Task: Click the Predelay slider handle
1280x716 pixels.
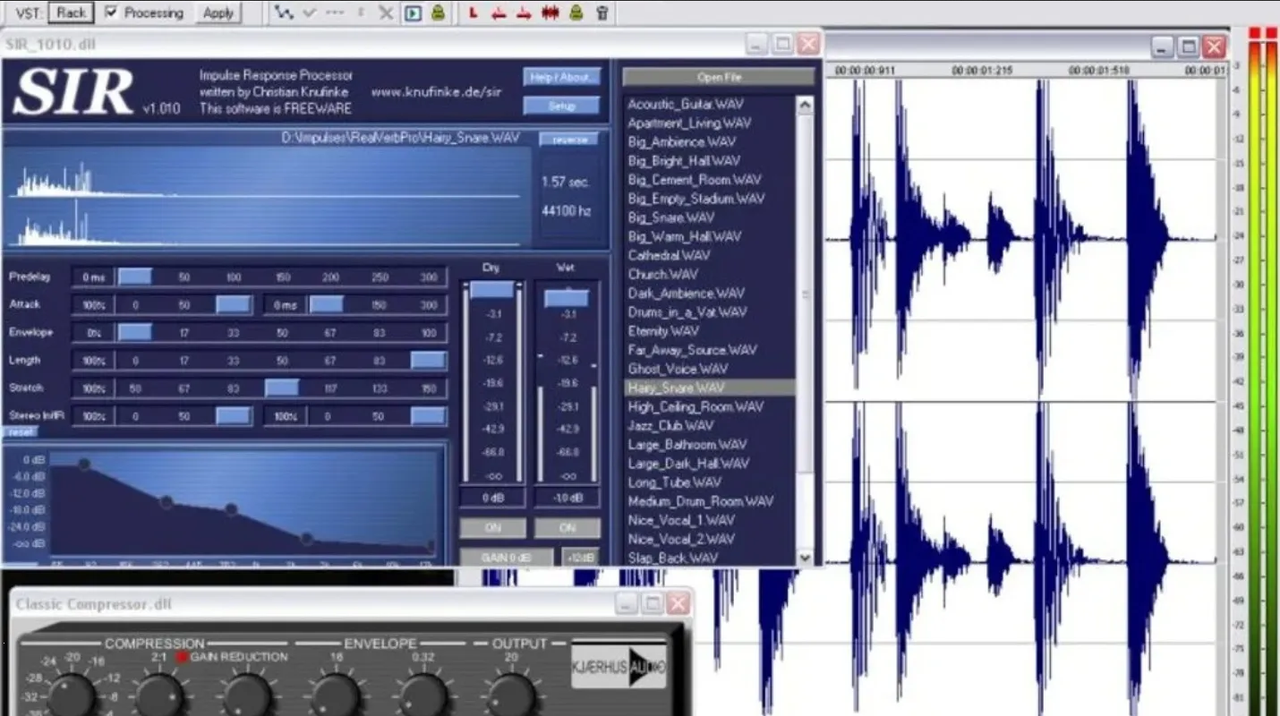Action: tap(135, 277)
